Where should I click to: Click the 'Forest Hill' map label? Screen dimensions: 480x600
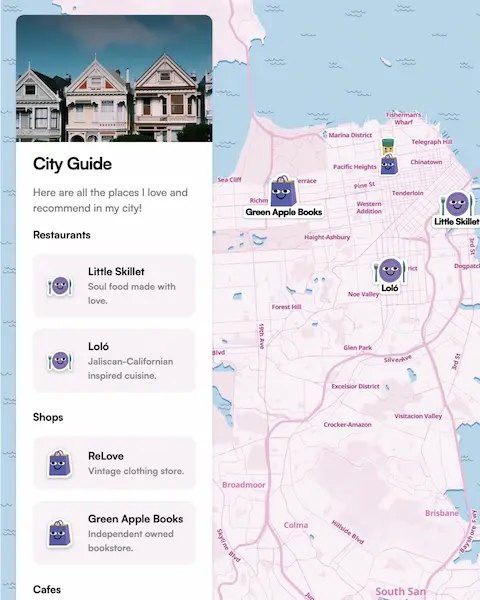[x=286, y=307]
